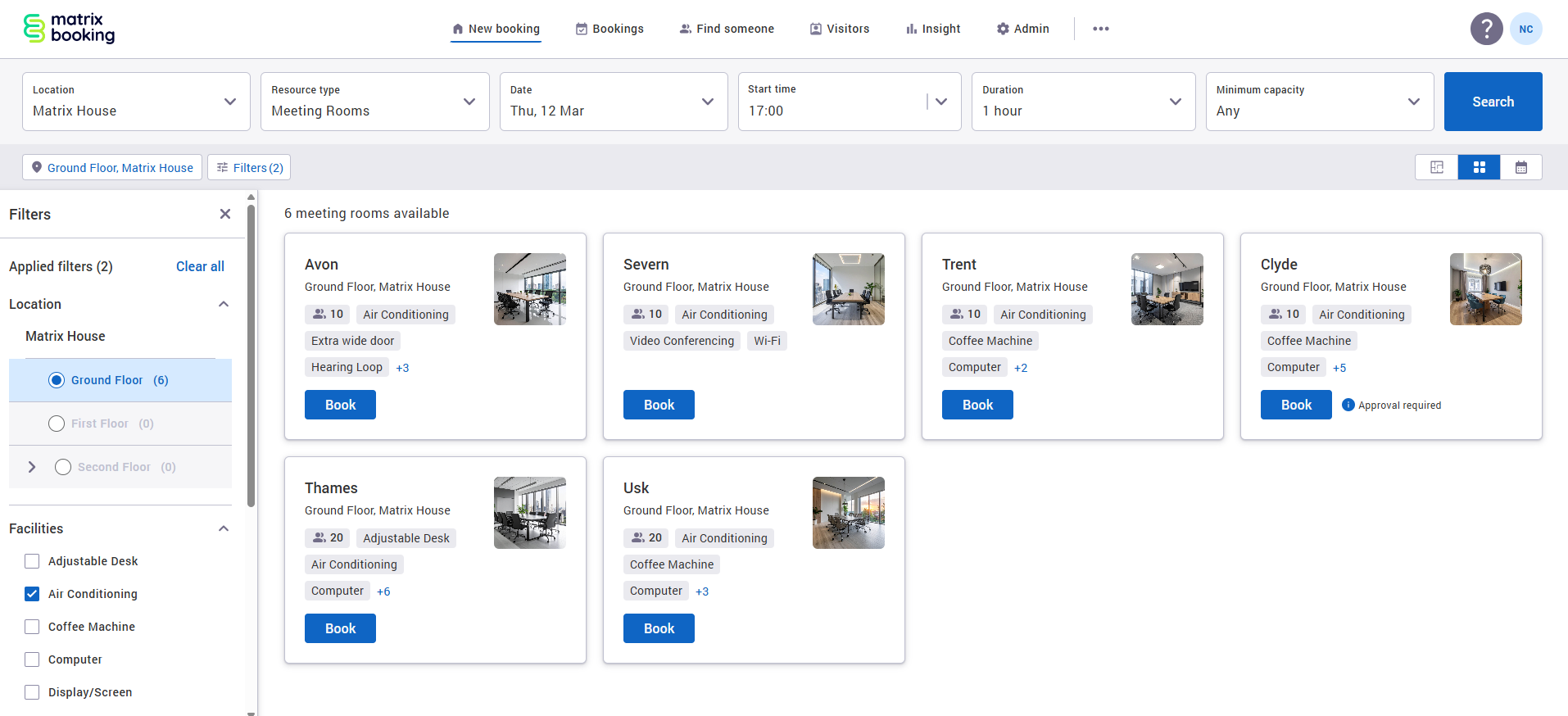Image resolution: width=1568 pixels, height=716 pixels.
Task: Switch to the floor plan view icon
Action: tap(1437, 167)
